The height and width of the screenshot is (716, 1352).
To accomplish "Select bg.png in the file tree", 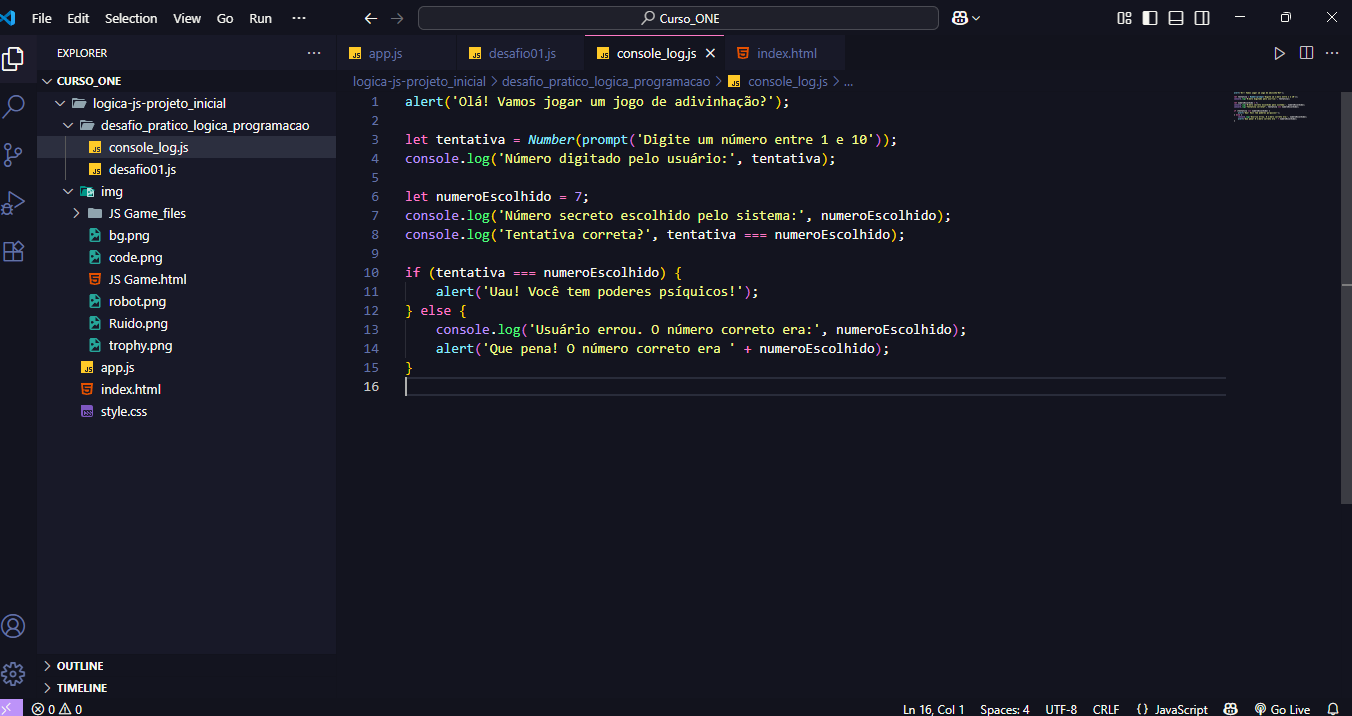I will (x=186, y=235).
